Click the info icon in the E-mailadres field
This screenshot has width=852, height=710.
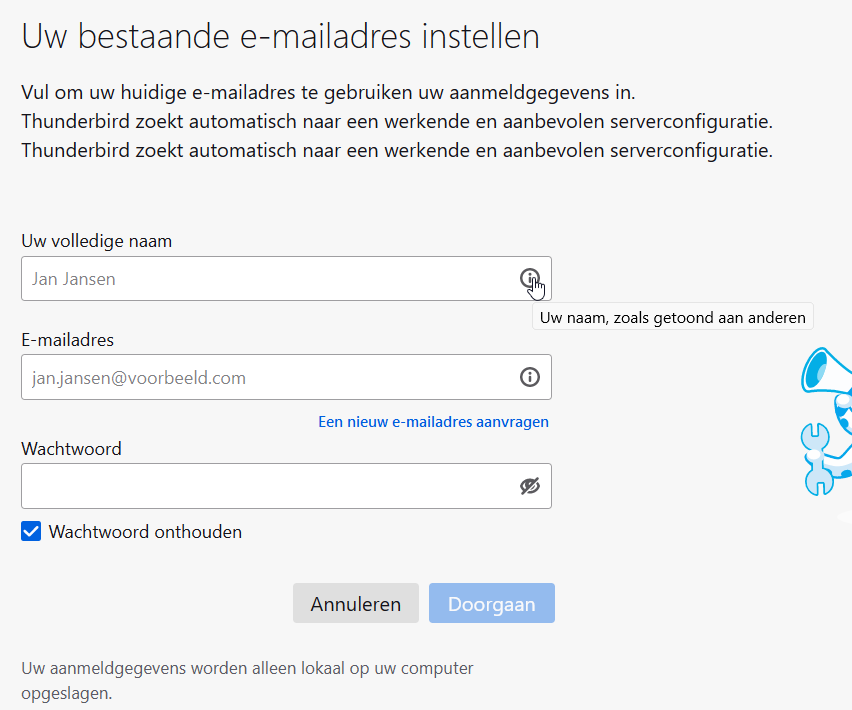[x=529, y=377]
